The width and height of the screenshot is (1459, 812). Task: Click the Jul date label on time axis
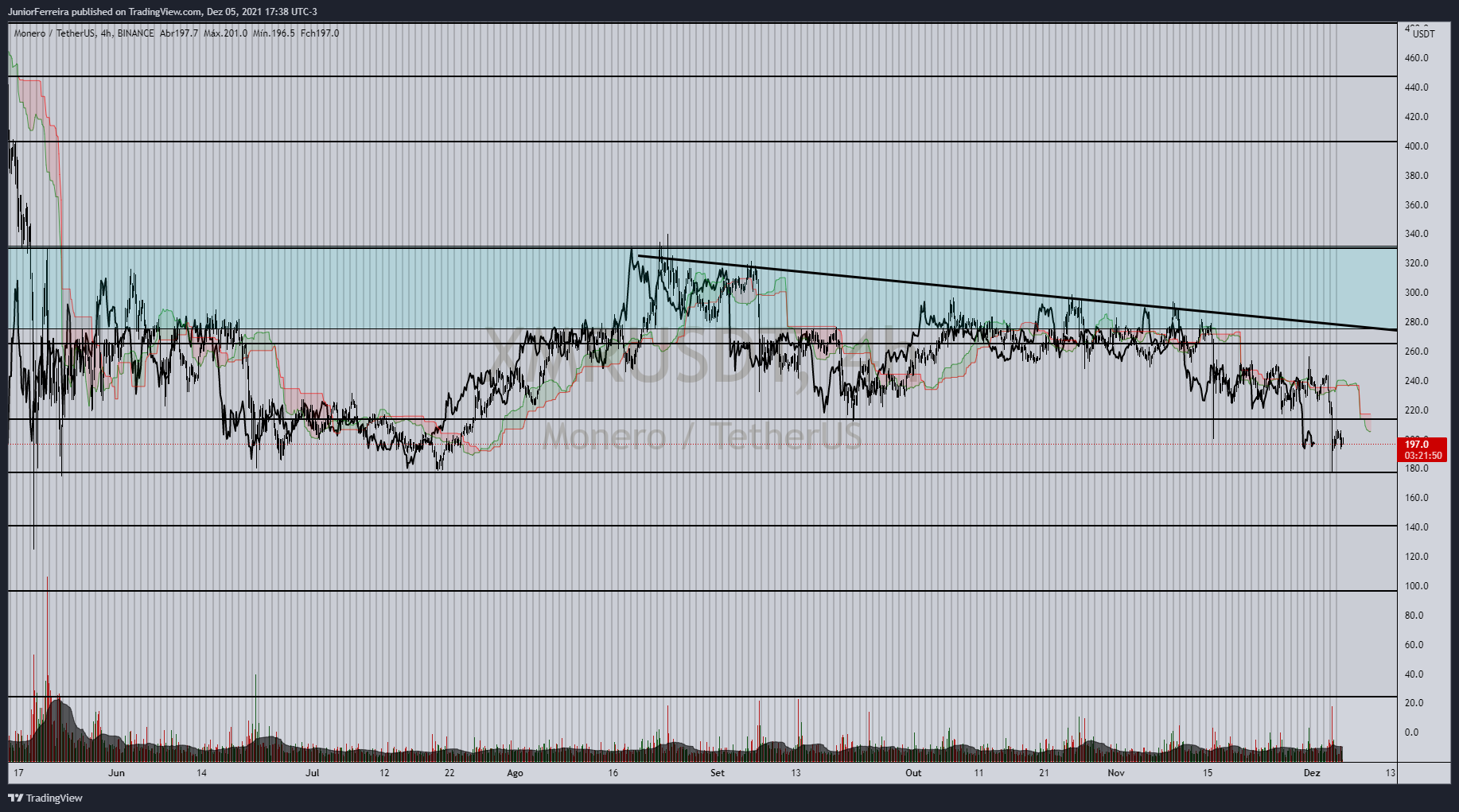[x=312, y=773]
